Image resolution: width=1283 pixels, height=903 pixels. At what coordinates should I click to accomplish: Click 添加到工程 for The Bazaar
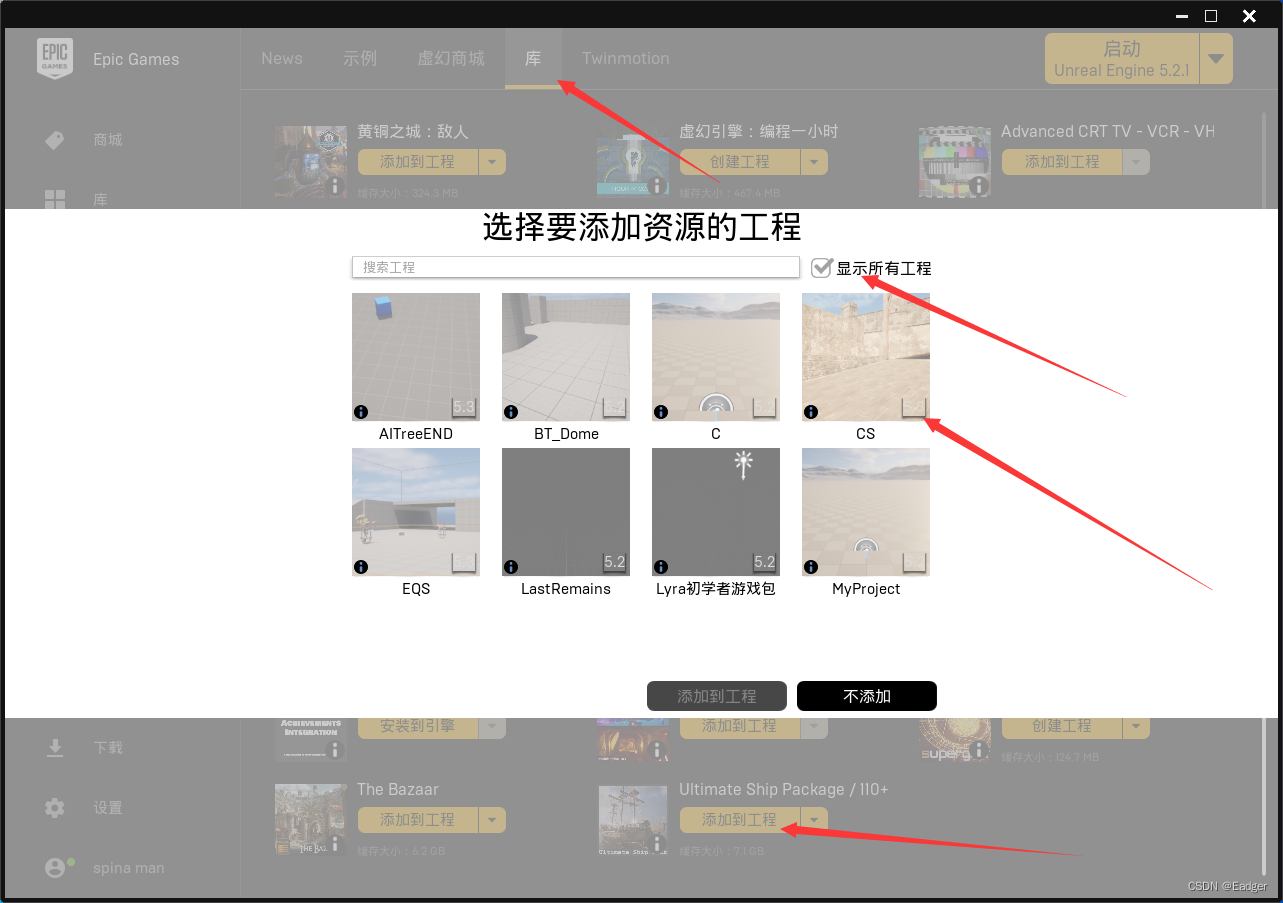point(418,820)
